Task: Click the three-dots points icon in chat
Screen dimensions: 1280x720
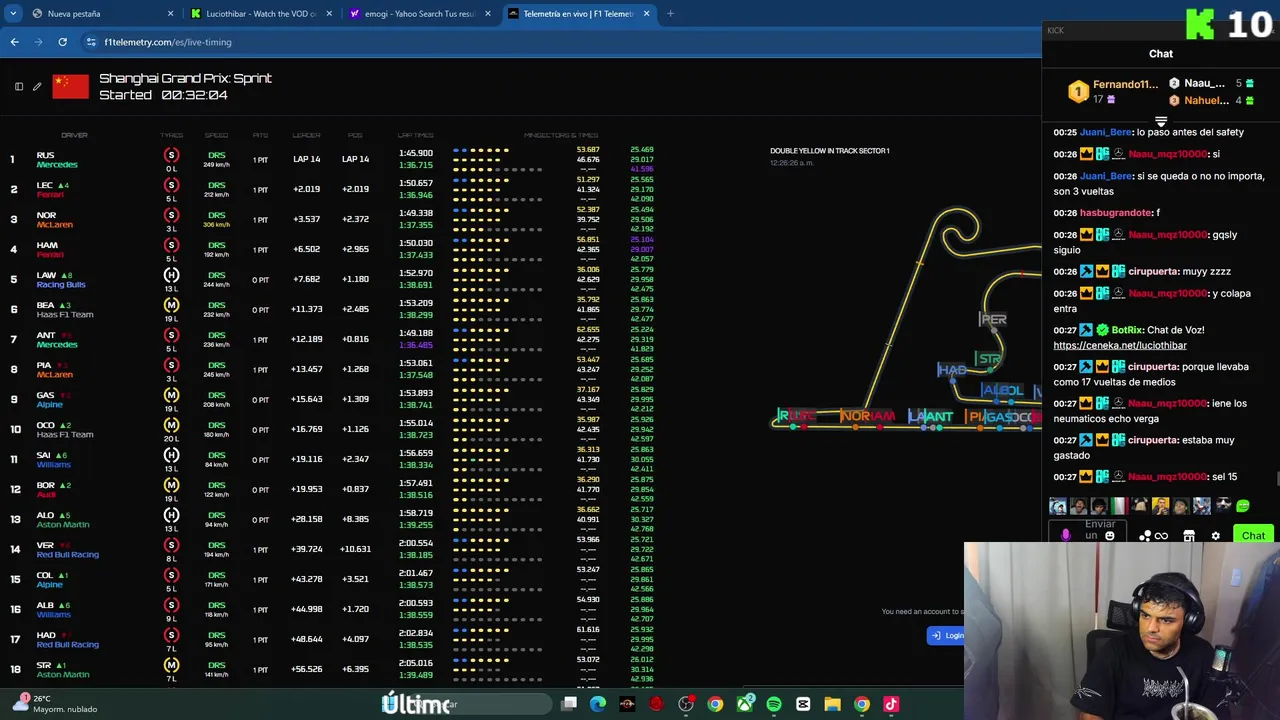Action: [1145, 536]
